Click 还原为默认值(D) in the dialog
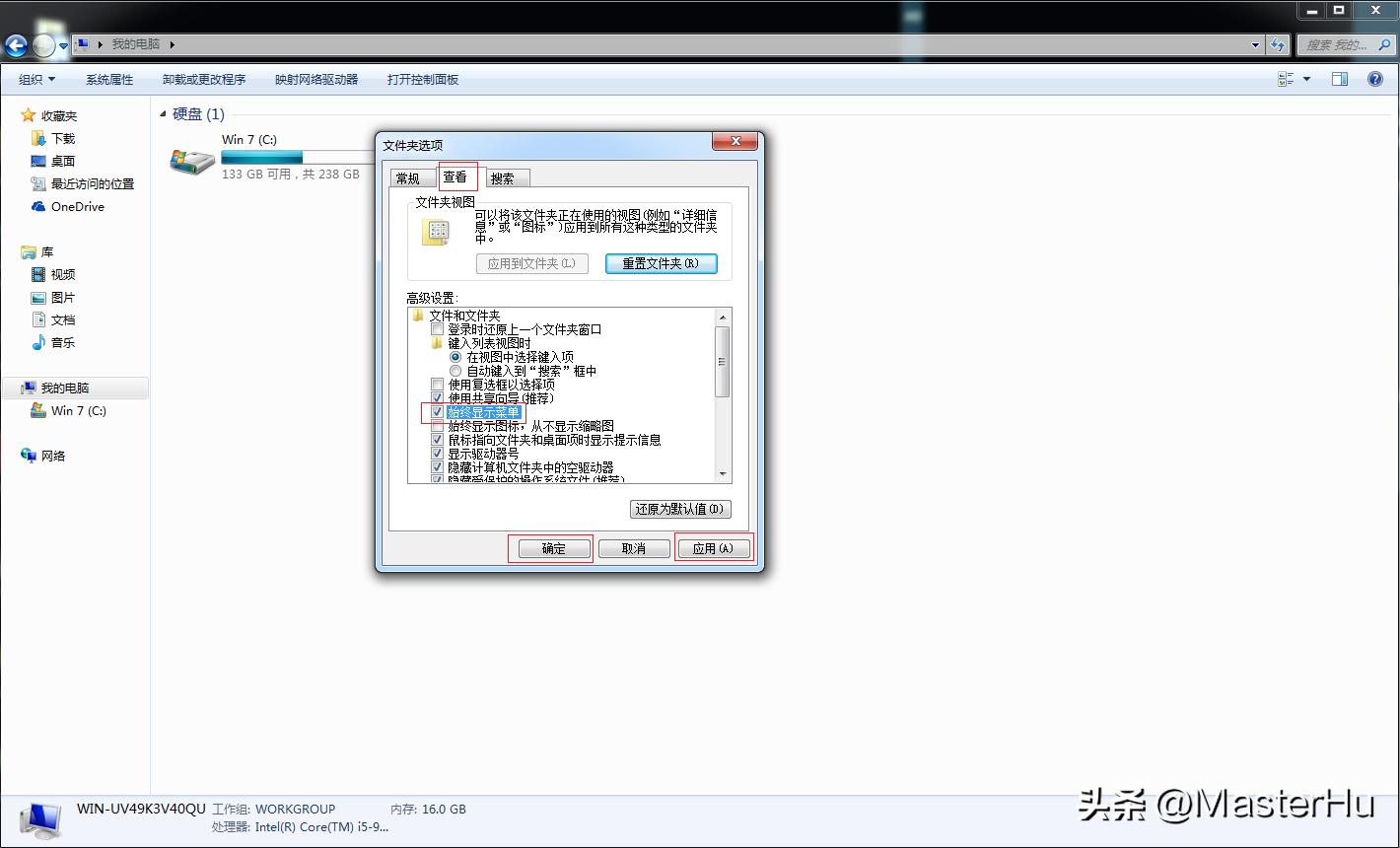Screen dimensions: 1400x848 click(x=679, y=509)
